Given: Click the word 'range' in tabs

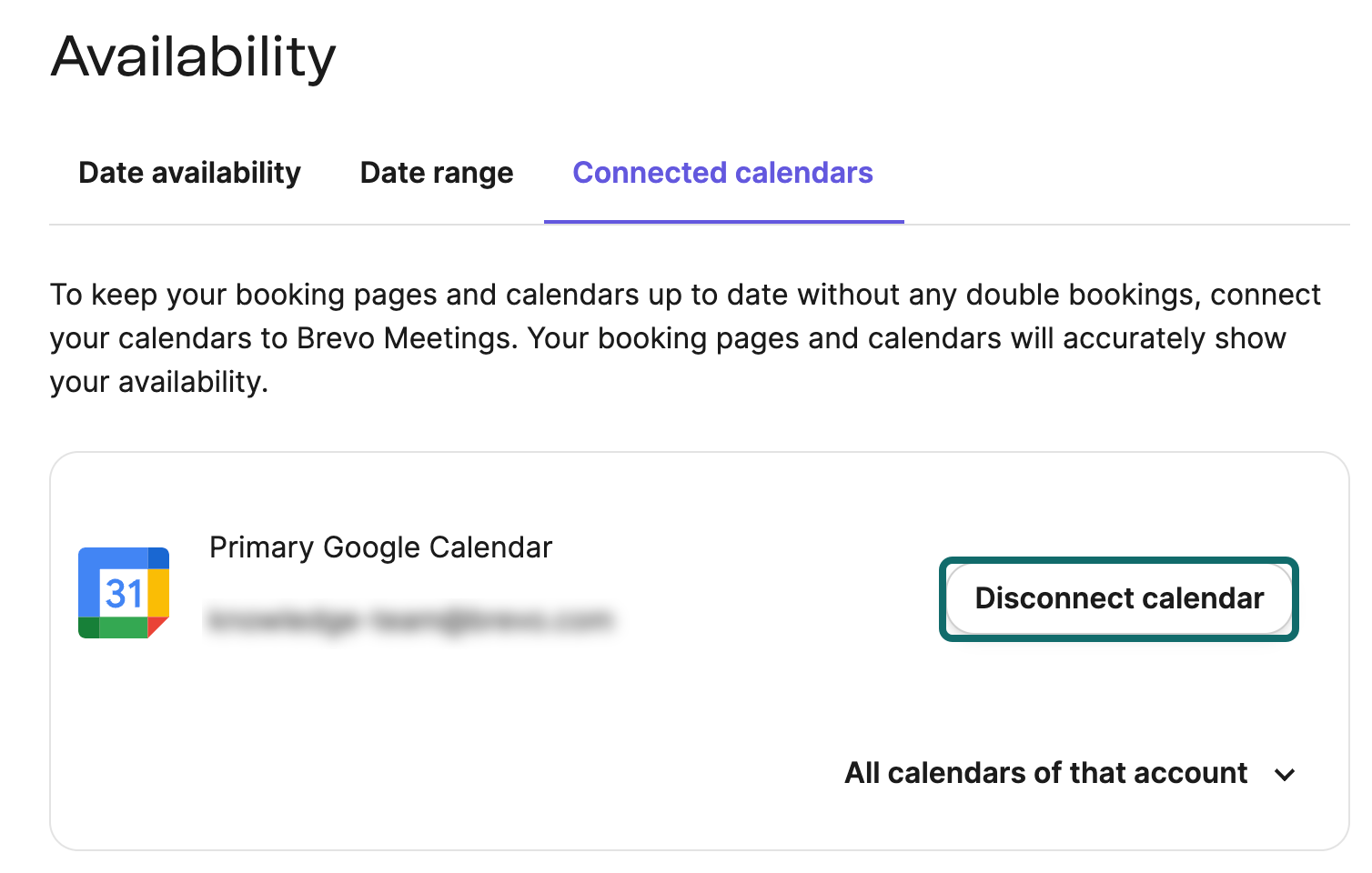Looking at the screenshot, I should tap(474, 173).
